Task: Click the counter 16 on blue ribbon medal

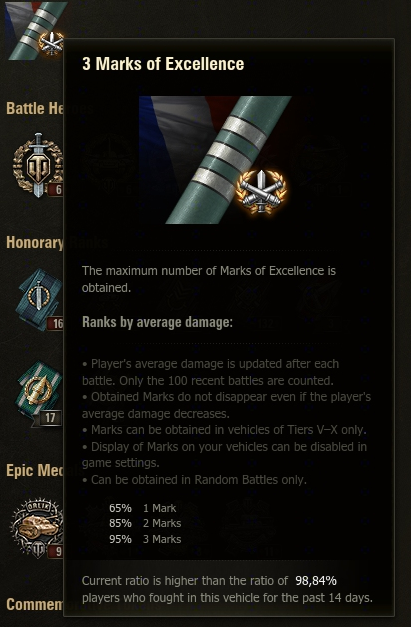Action: click(56, 323)
